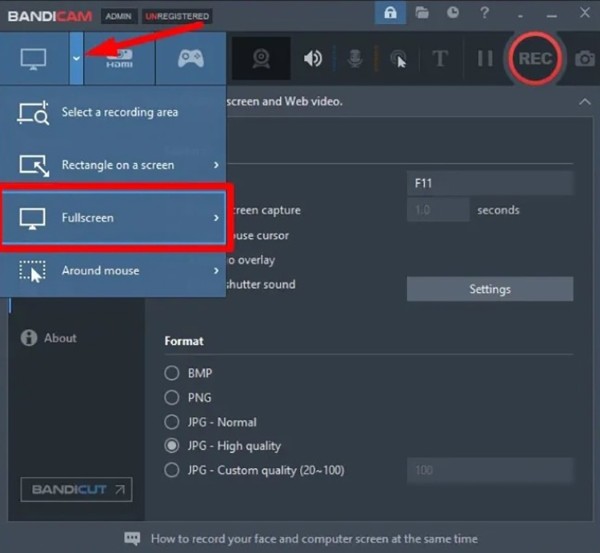
Task: Toggle the speaker sound icon
Action: point(313,59)
